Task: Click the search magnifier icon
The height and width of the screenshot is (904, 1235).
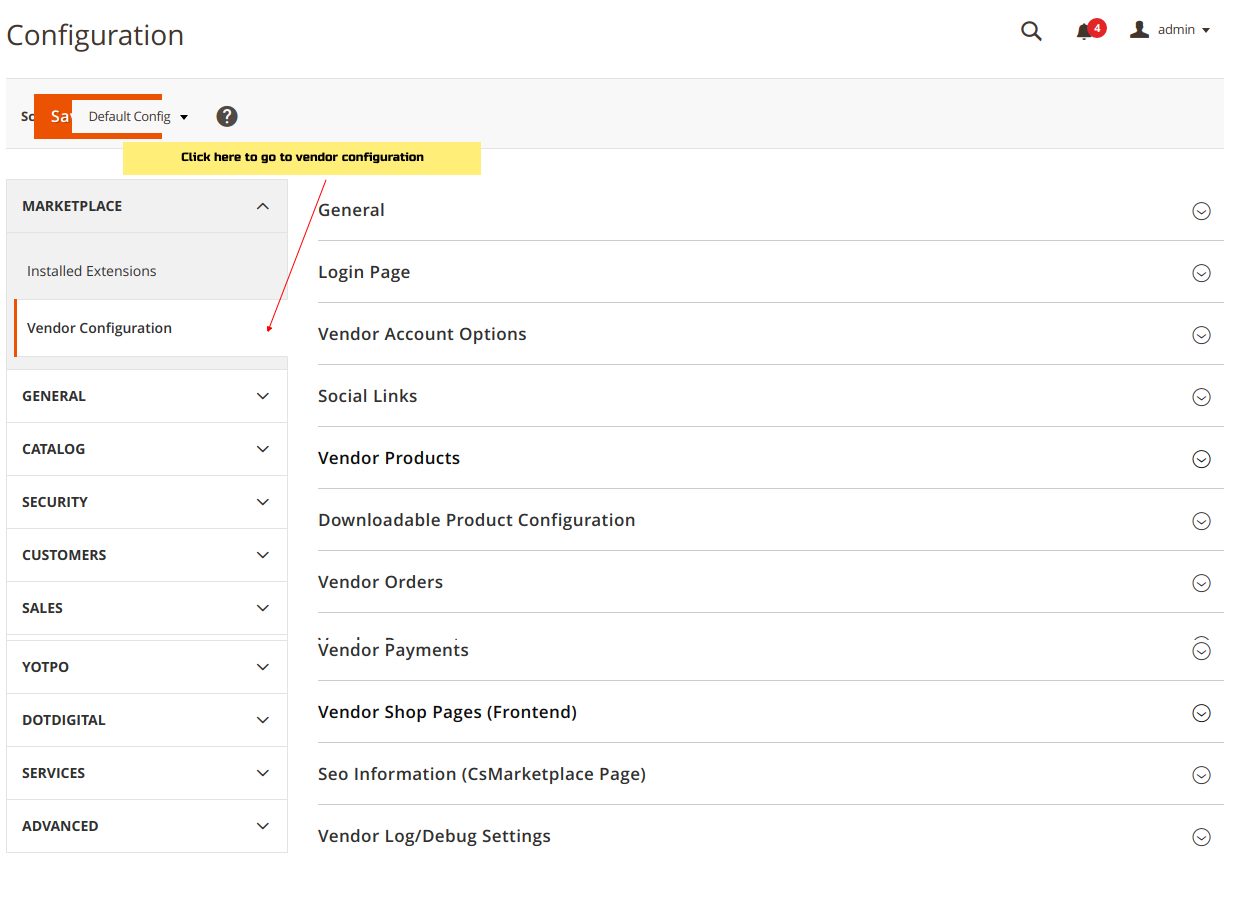Action: click(x=1031, y=31)
